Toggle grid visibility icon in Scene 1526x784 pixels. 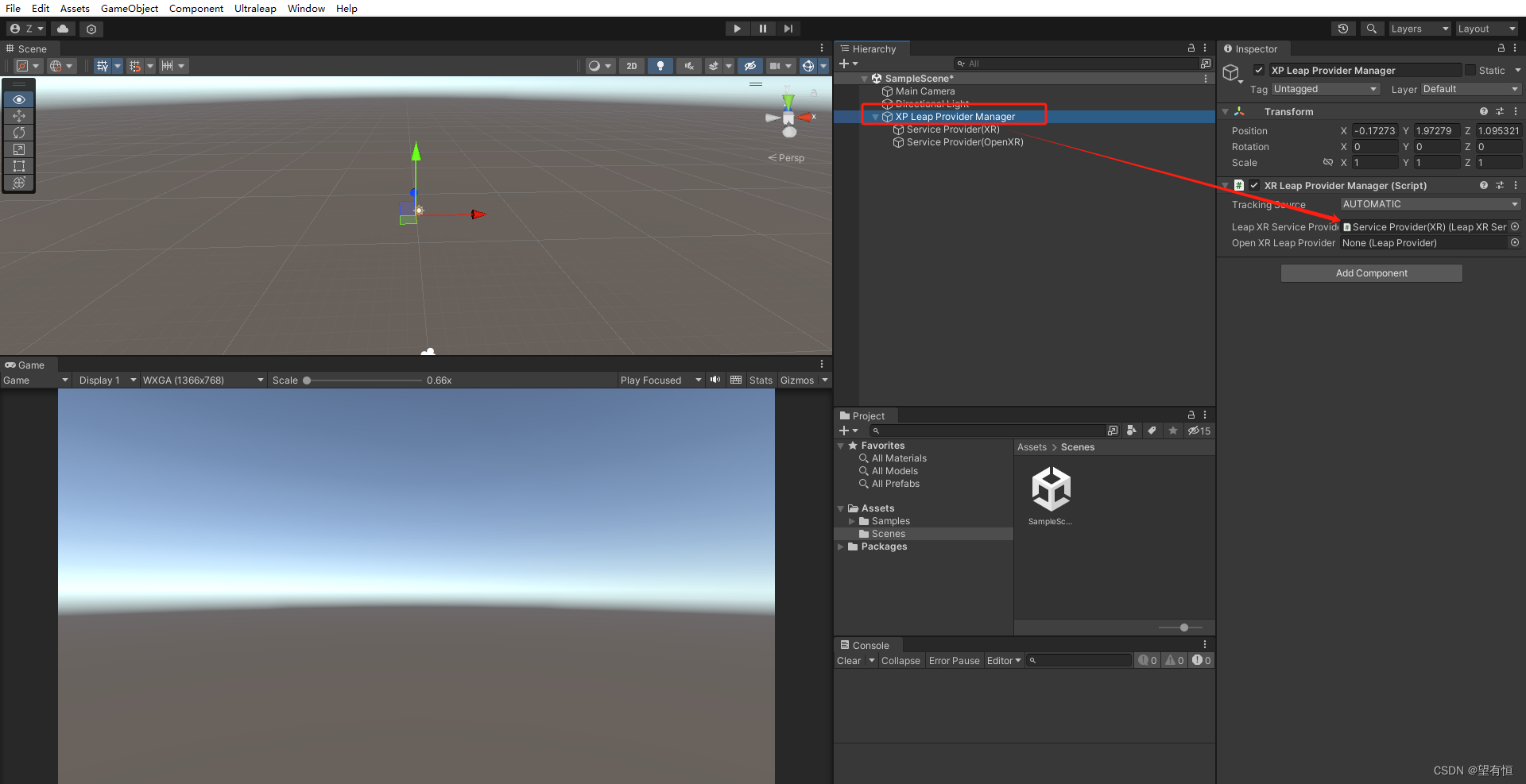[102, 66]
